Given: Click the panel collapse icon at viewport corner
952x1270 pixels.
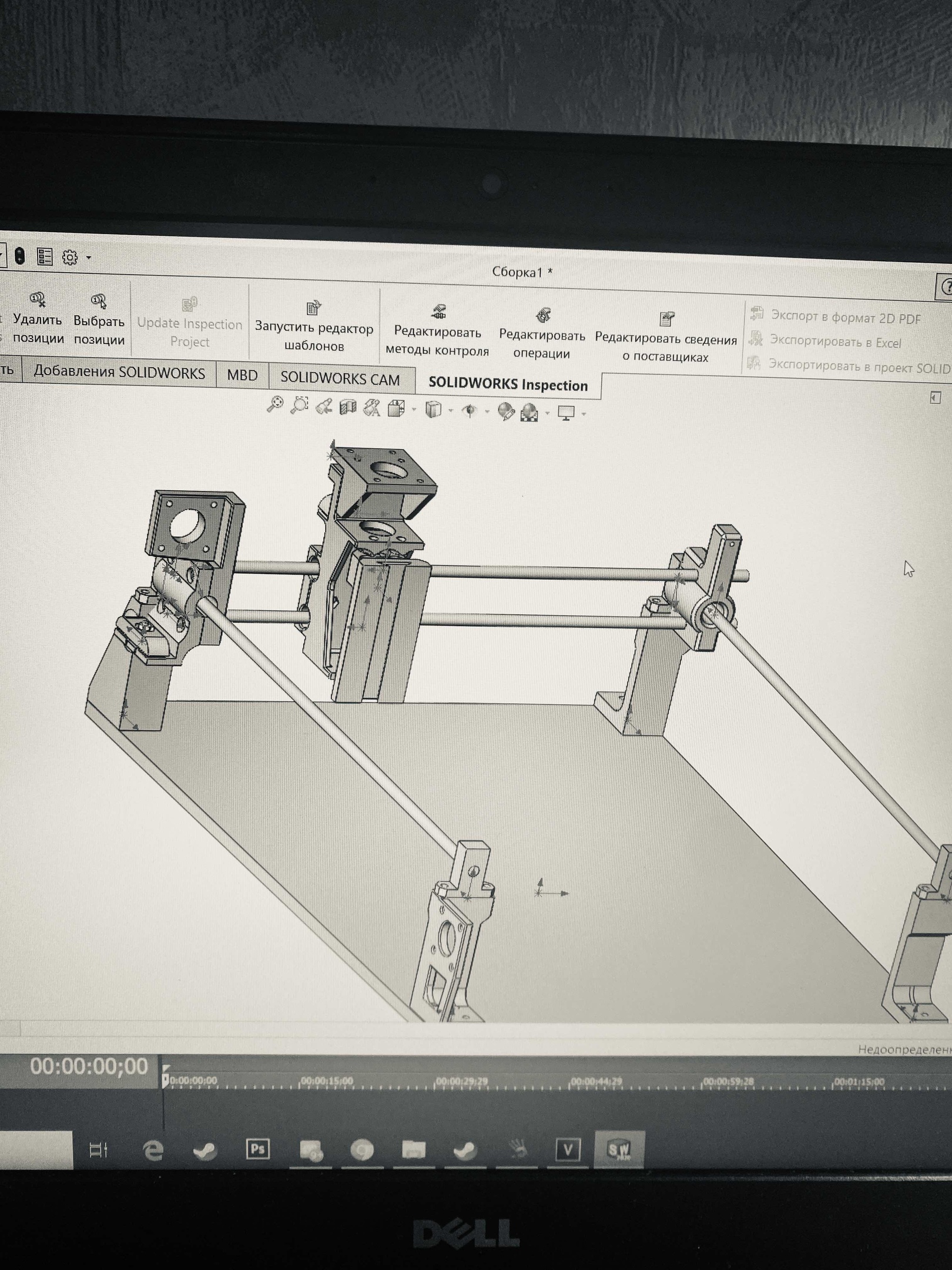Looking at the screenshot, I should coord(936,398).
